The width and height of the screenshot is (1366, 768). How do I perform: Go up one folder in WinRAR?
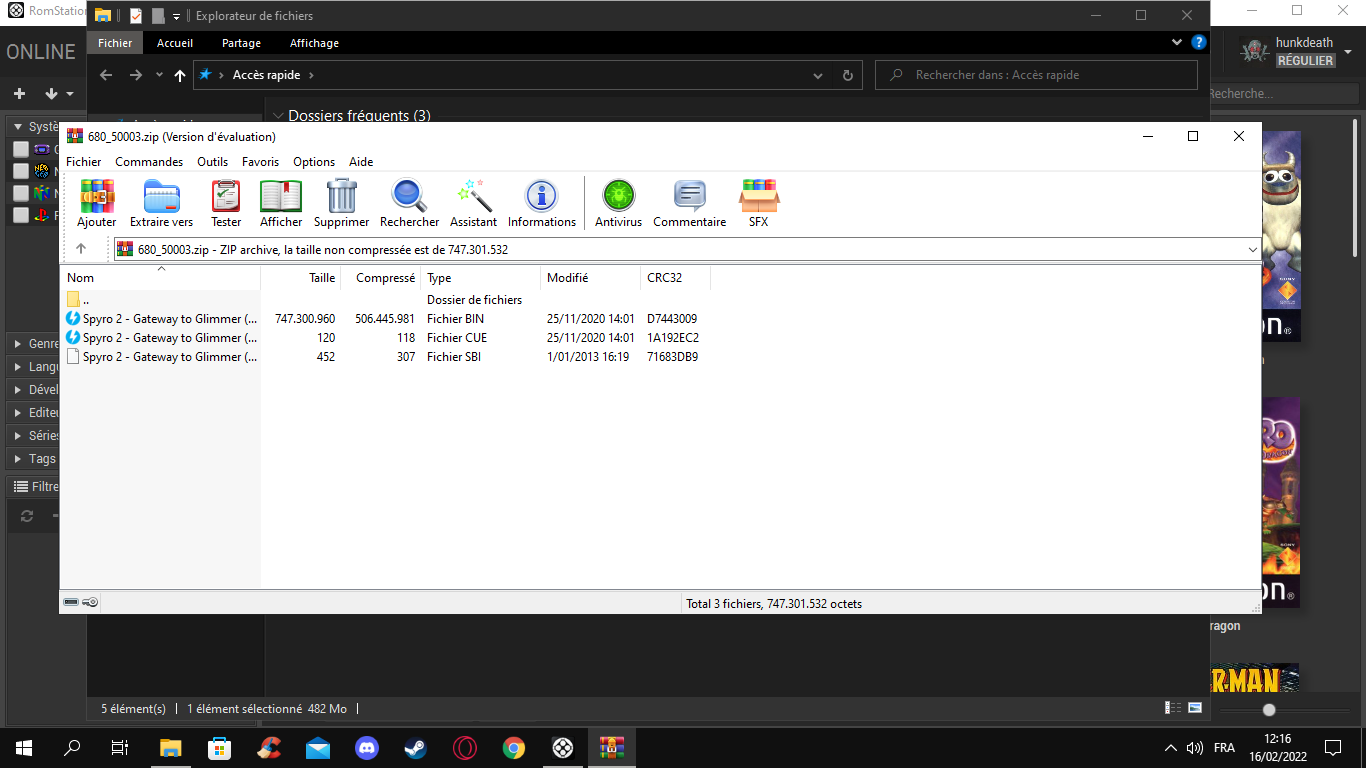(81, 249)
